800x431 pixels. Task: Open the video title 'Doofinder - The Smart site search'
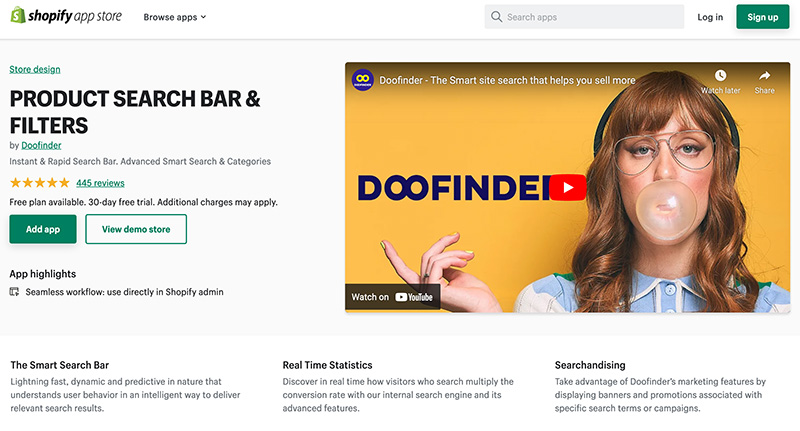507,80
